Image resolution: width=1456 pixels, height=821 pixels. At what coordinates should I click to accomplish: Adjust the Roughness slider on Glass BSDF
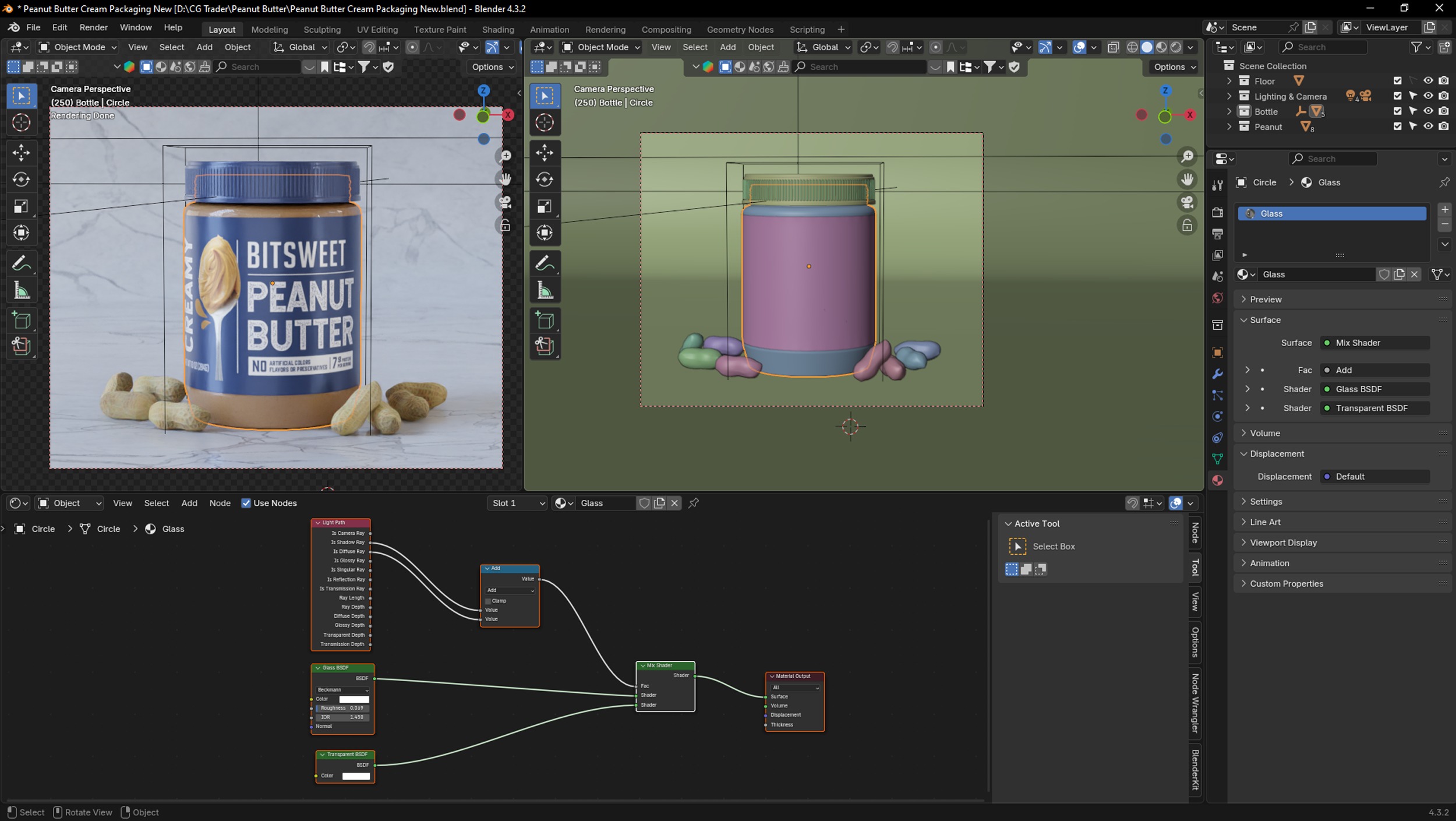(x=342, y=708)
